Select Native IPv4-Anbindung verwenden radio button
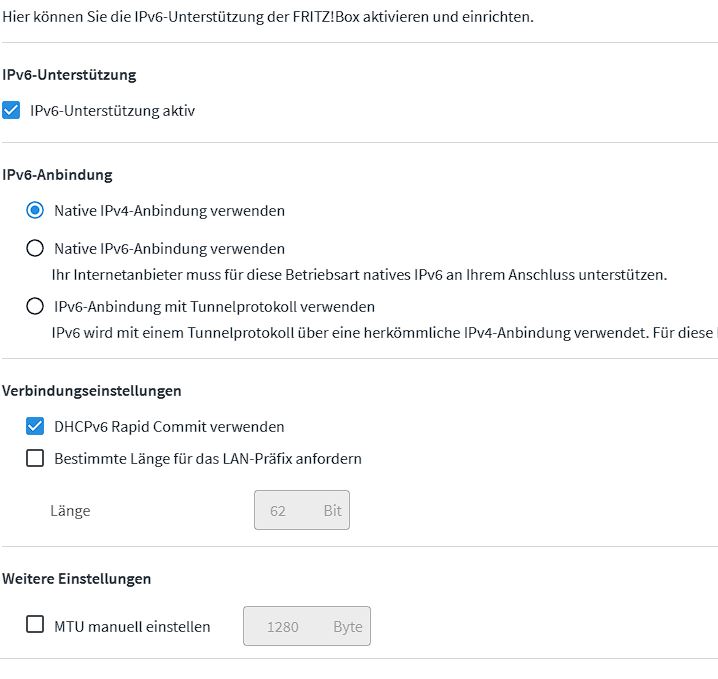 click(x=35, y=211)
